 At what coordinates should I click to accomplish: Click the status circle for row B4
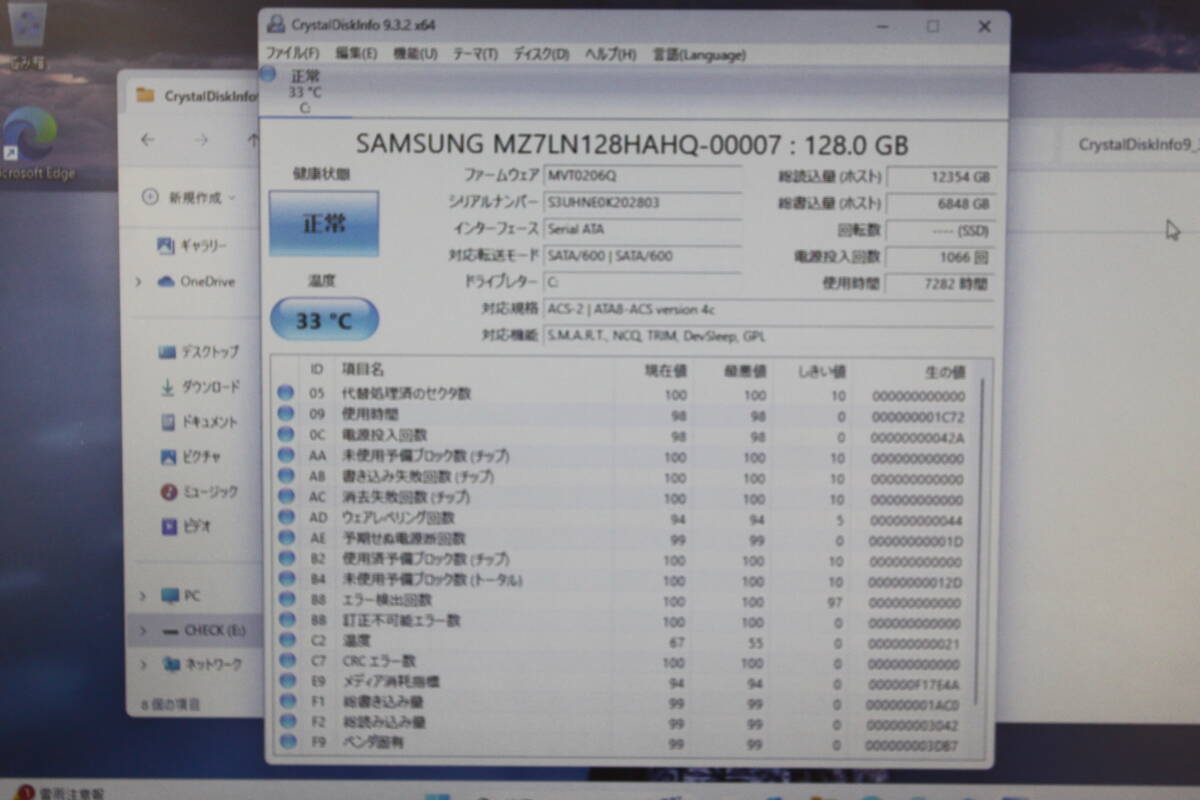click(287, 580)
